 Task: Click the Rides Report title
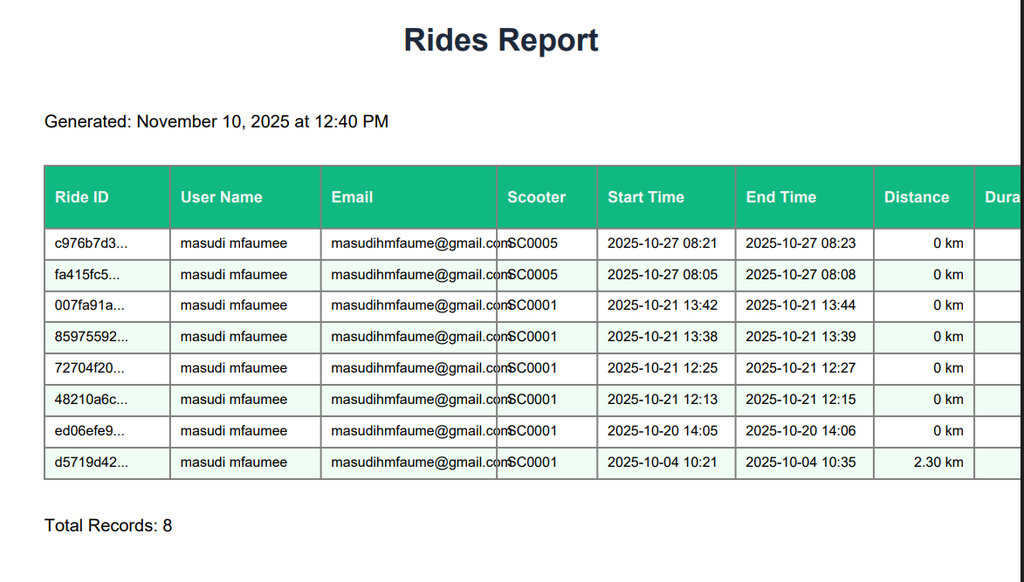pos(501,40)
